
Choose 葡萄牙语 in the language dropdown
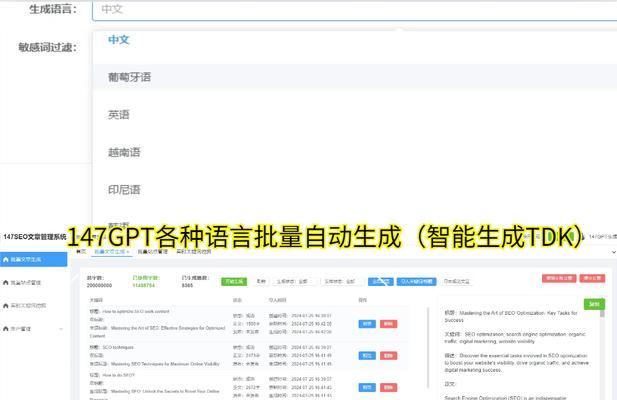(x=354, y=77)
